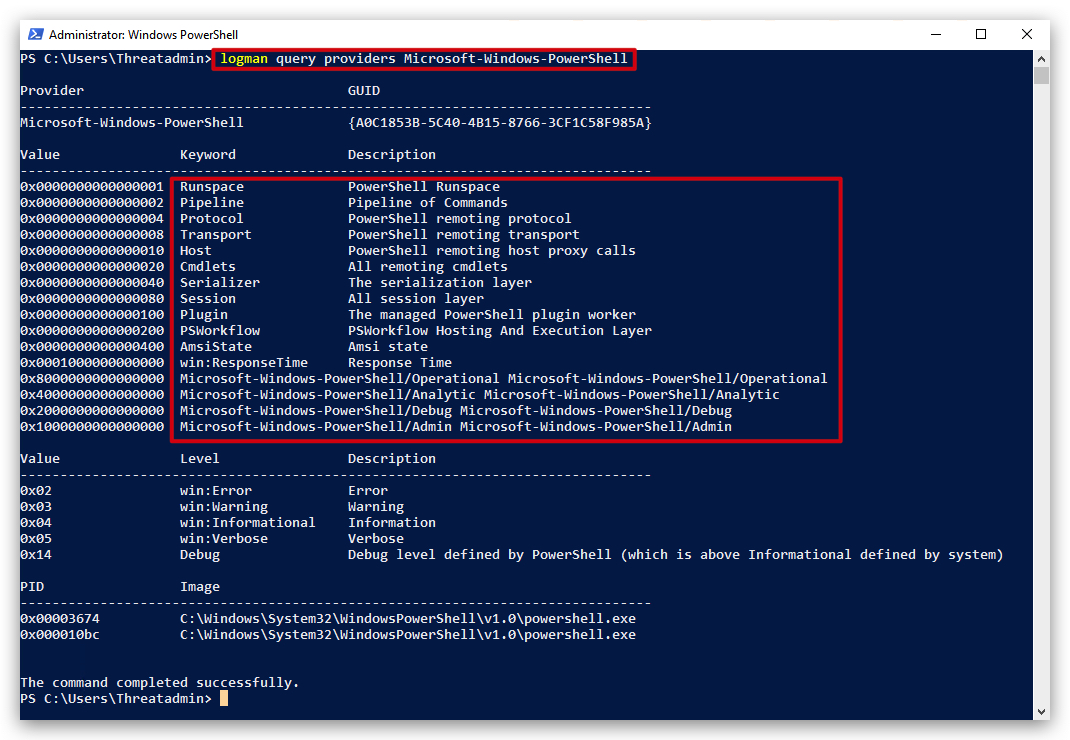The height and width of the screenshot is (740, 1070).
Task: Maximize the PowerShell window
Action: [x=981, y=34]
